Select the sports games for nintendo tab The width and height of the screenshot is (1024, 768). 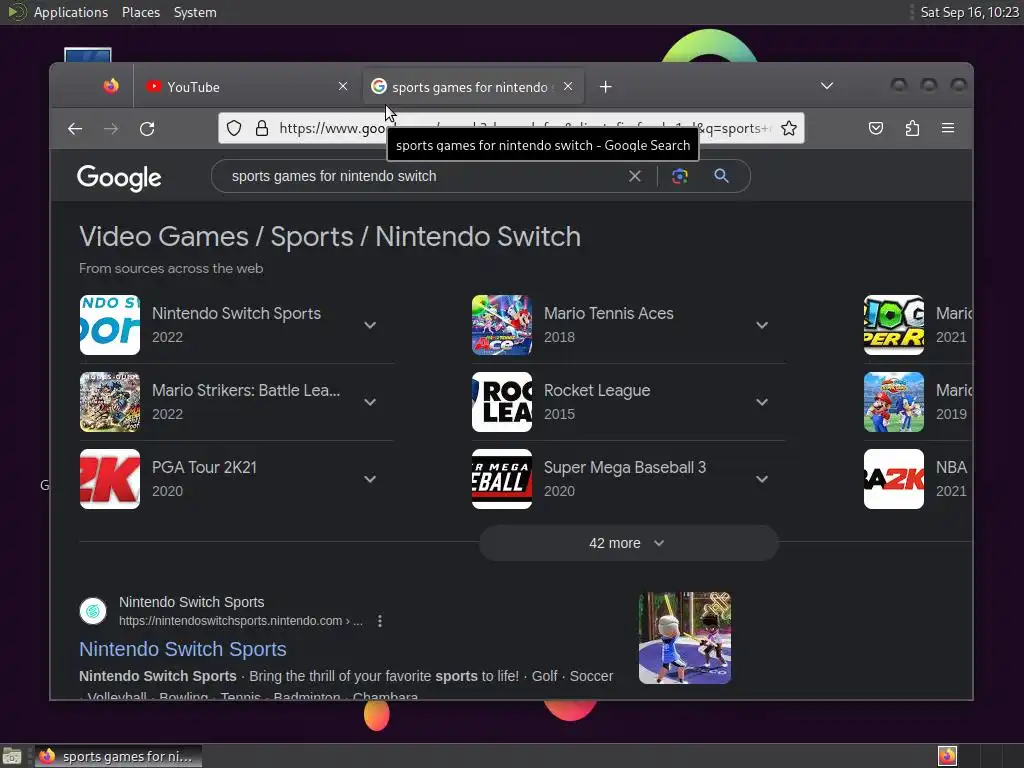point(473,87)
